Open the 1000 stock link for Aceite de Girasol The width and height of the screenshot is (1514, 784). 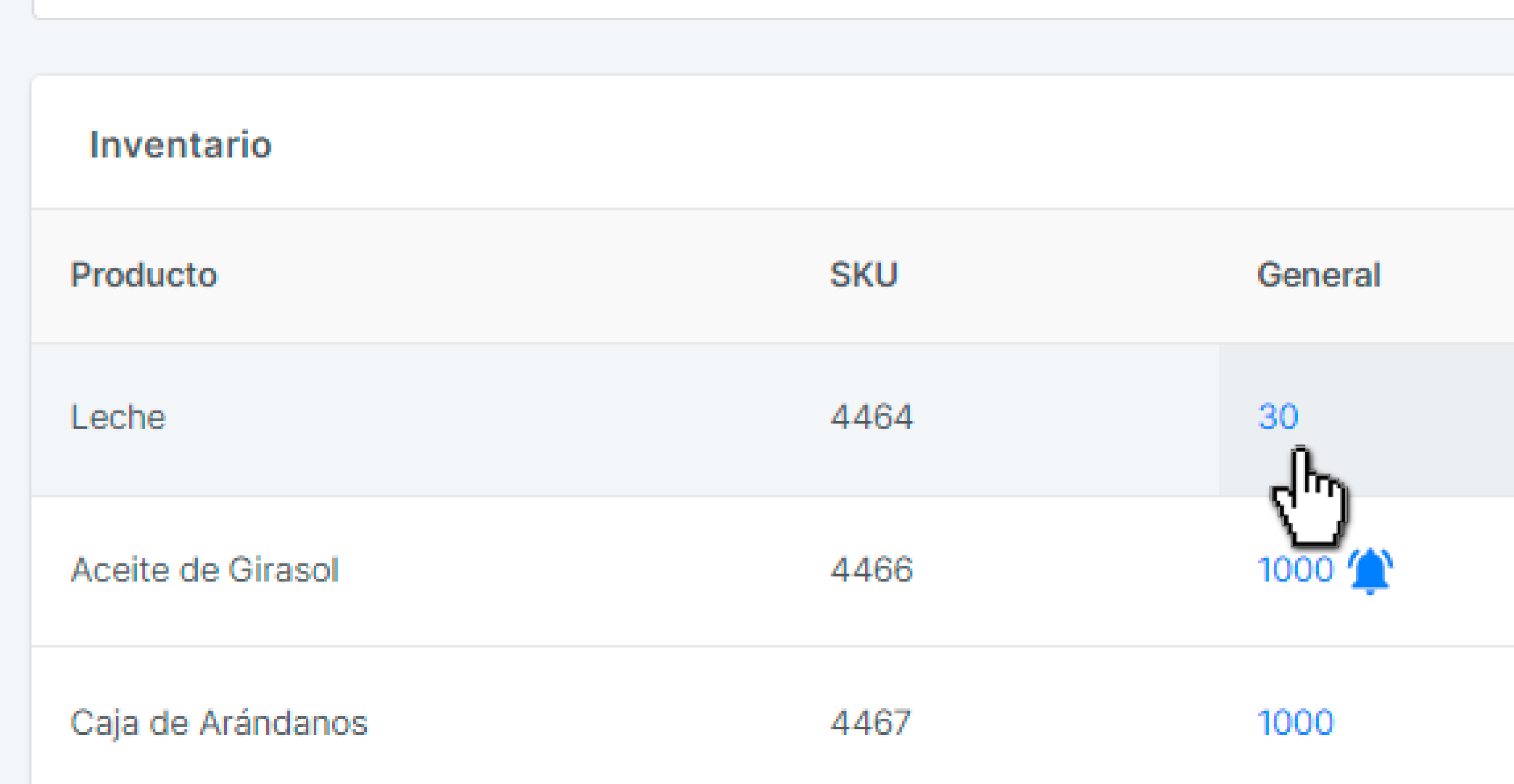point(1295,570)
